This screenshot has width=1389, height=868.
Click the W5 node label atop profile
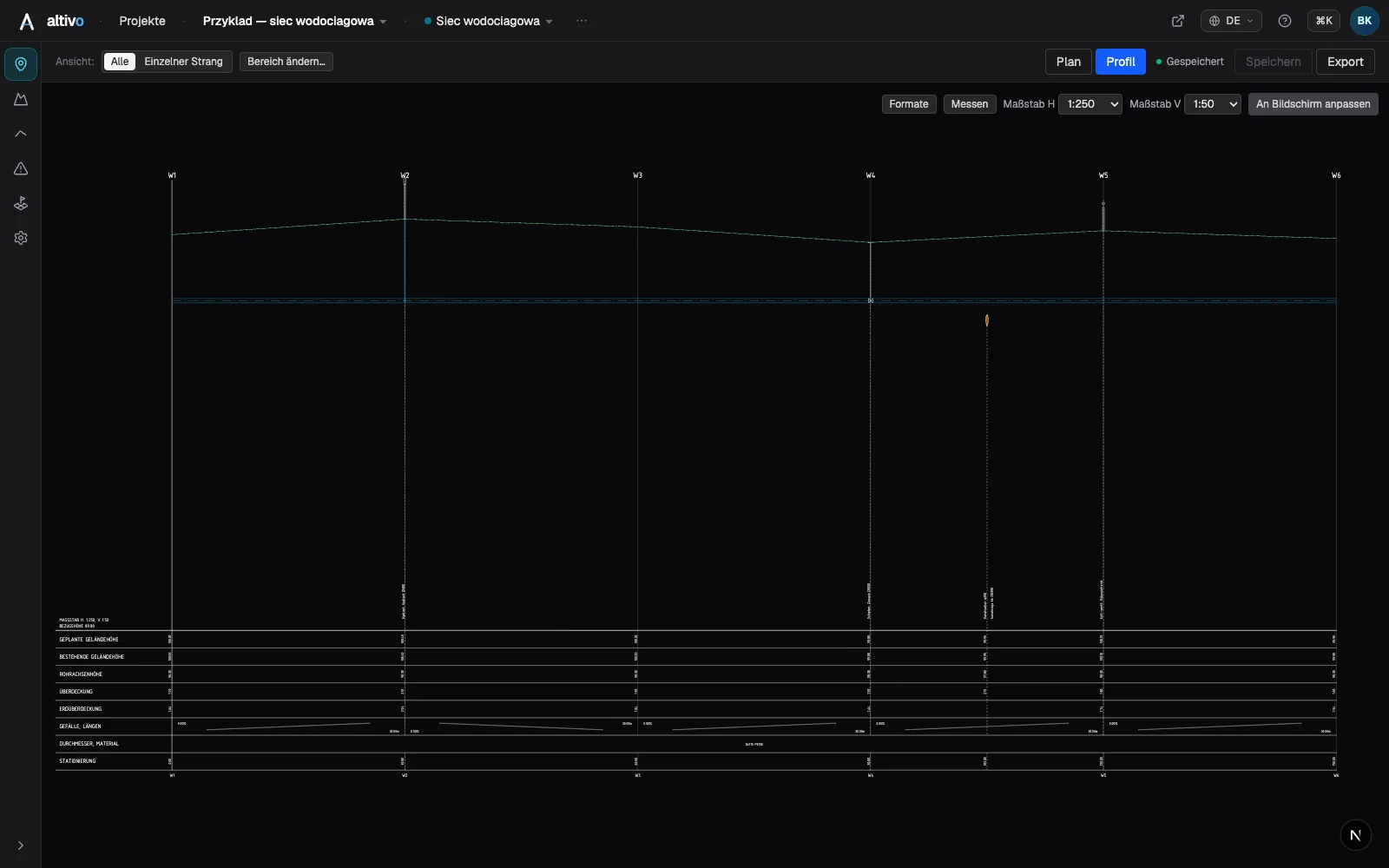coord(1103,175)
